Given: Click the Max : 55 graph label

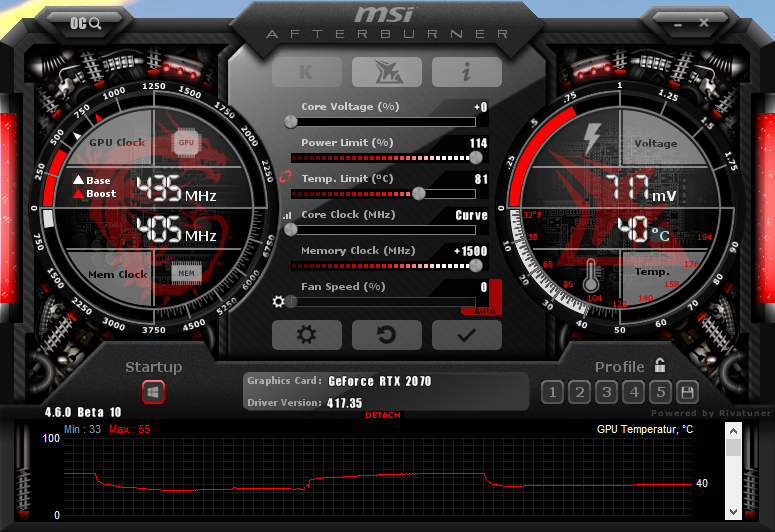Looking at the screenshot, I should pyautogui.click(x=129, y=429).
